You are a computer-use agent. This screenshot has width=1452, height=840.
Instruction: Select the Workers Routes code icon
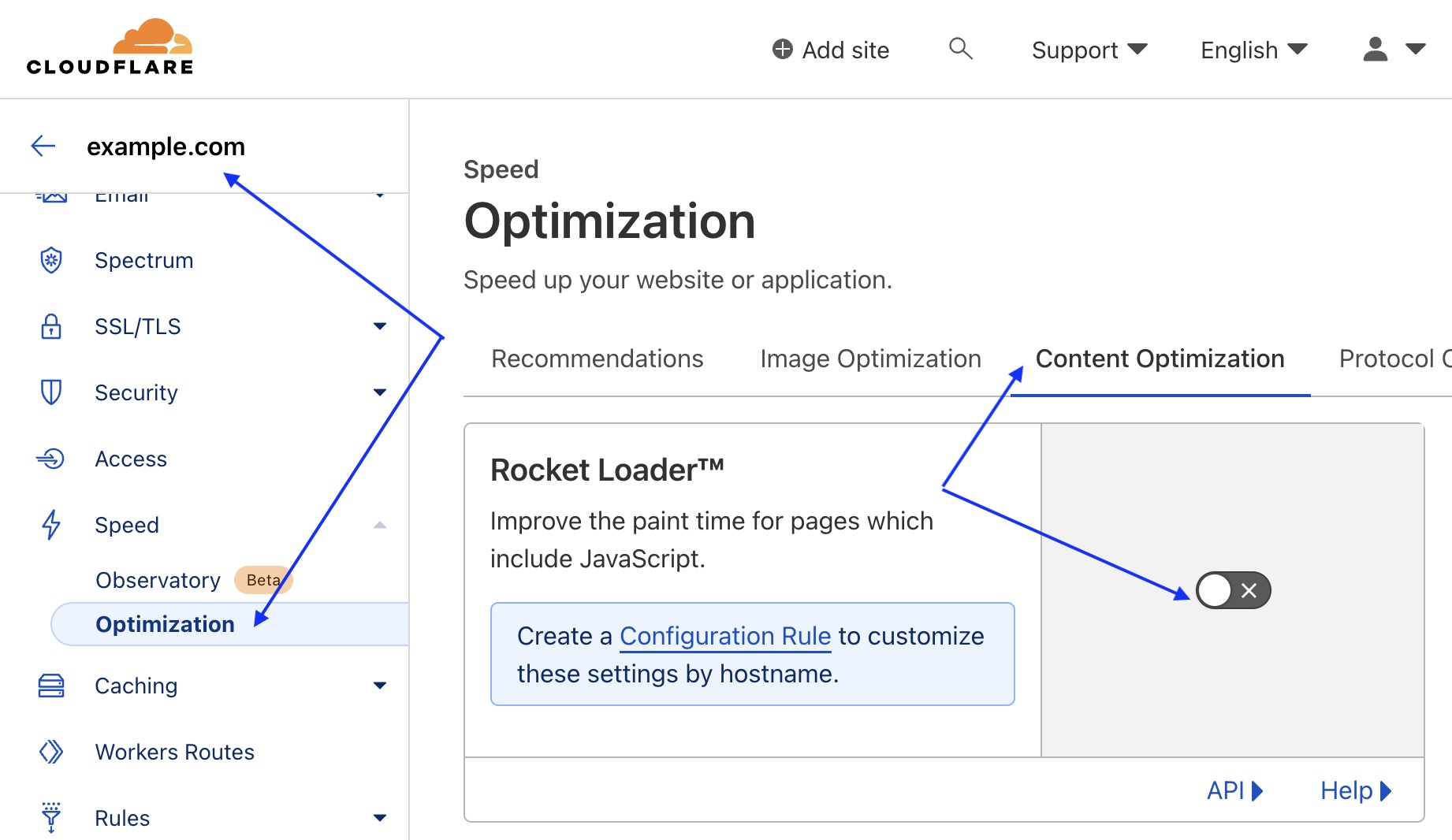point(50,752)
